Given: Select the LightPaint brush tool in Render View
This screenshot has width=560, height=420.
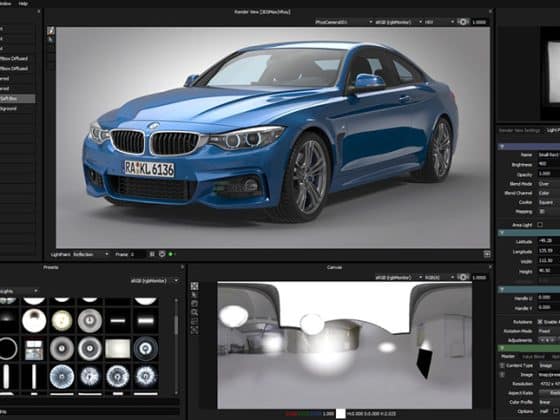Looking at the screenshot, I should click(51, 31).
